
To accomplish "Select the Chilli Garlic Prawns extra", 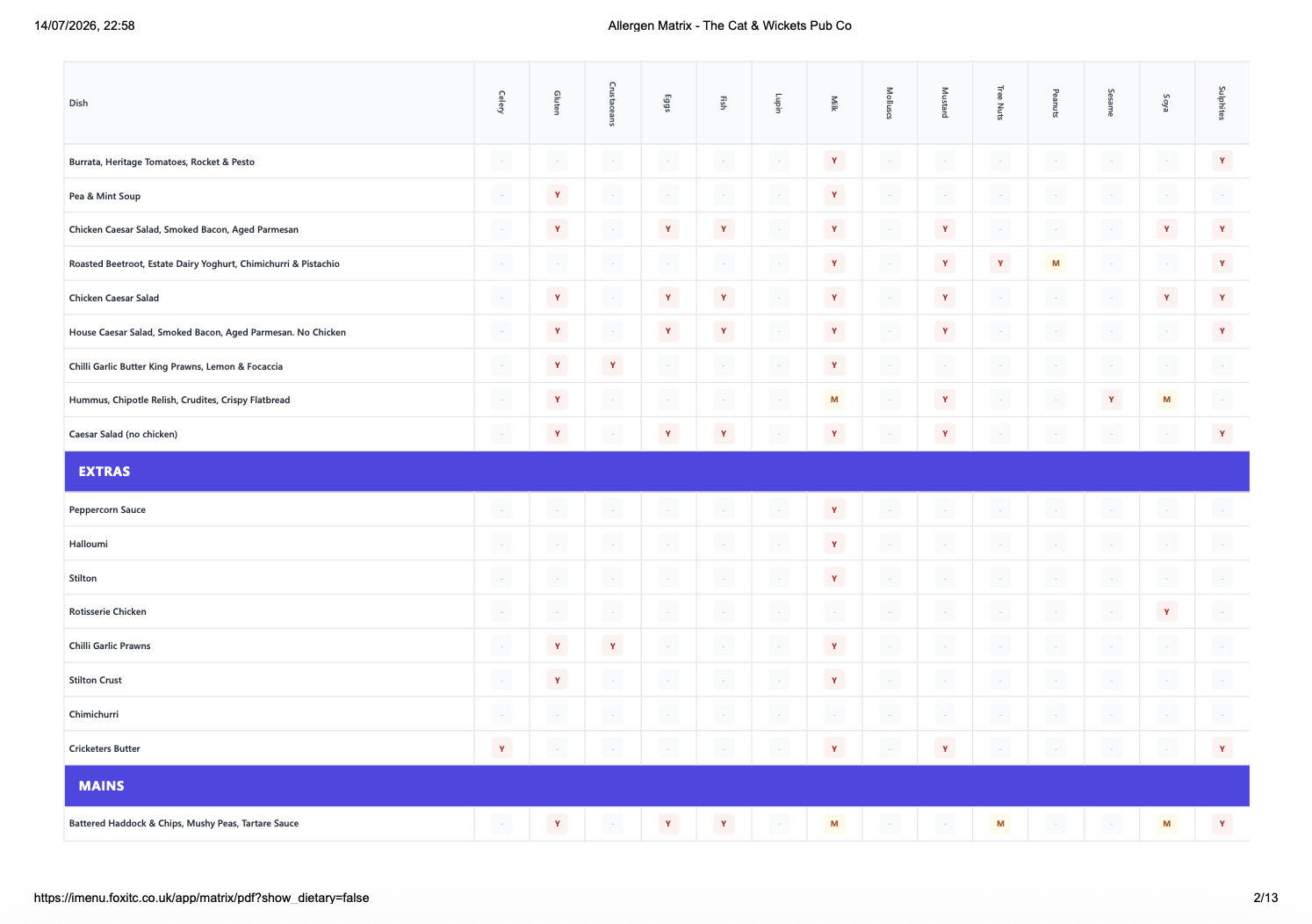I will click(110, 646).
